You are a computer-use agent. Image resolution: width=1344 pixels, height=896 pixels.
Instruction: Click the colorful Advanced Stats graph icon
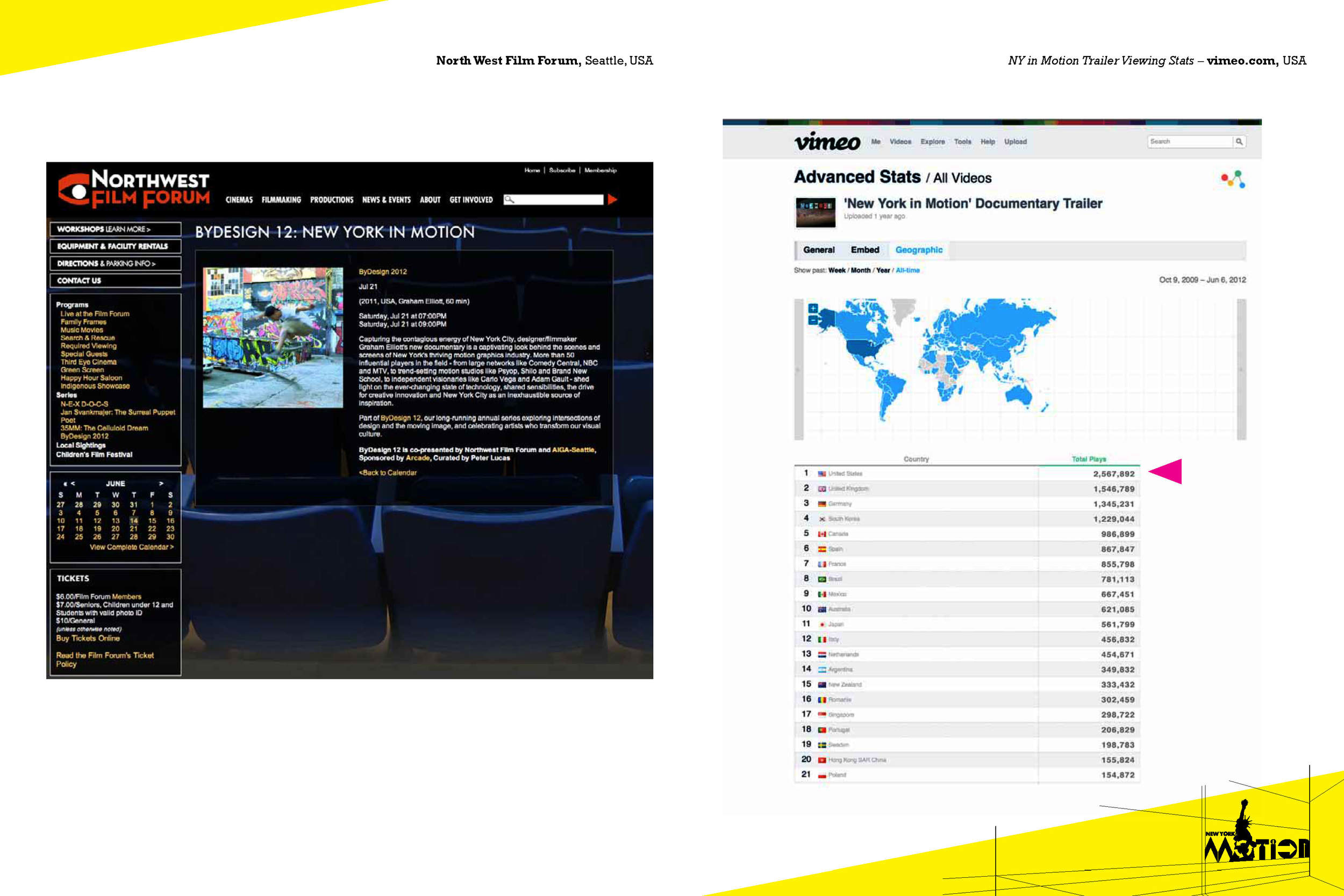point(1233,179)
